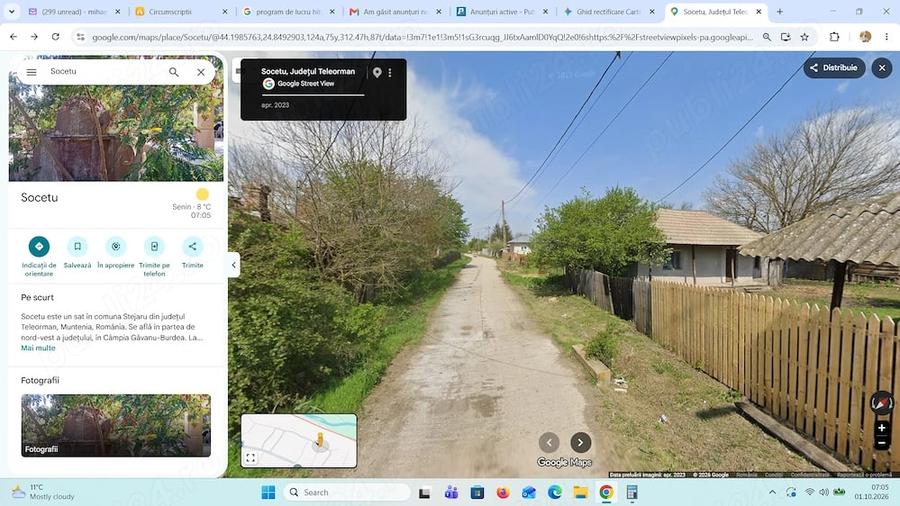This screenshot has width=900, height=506.
Task: Click the search magnifier in Maps search box
Action: point(173,72)
